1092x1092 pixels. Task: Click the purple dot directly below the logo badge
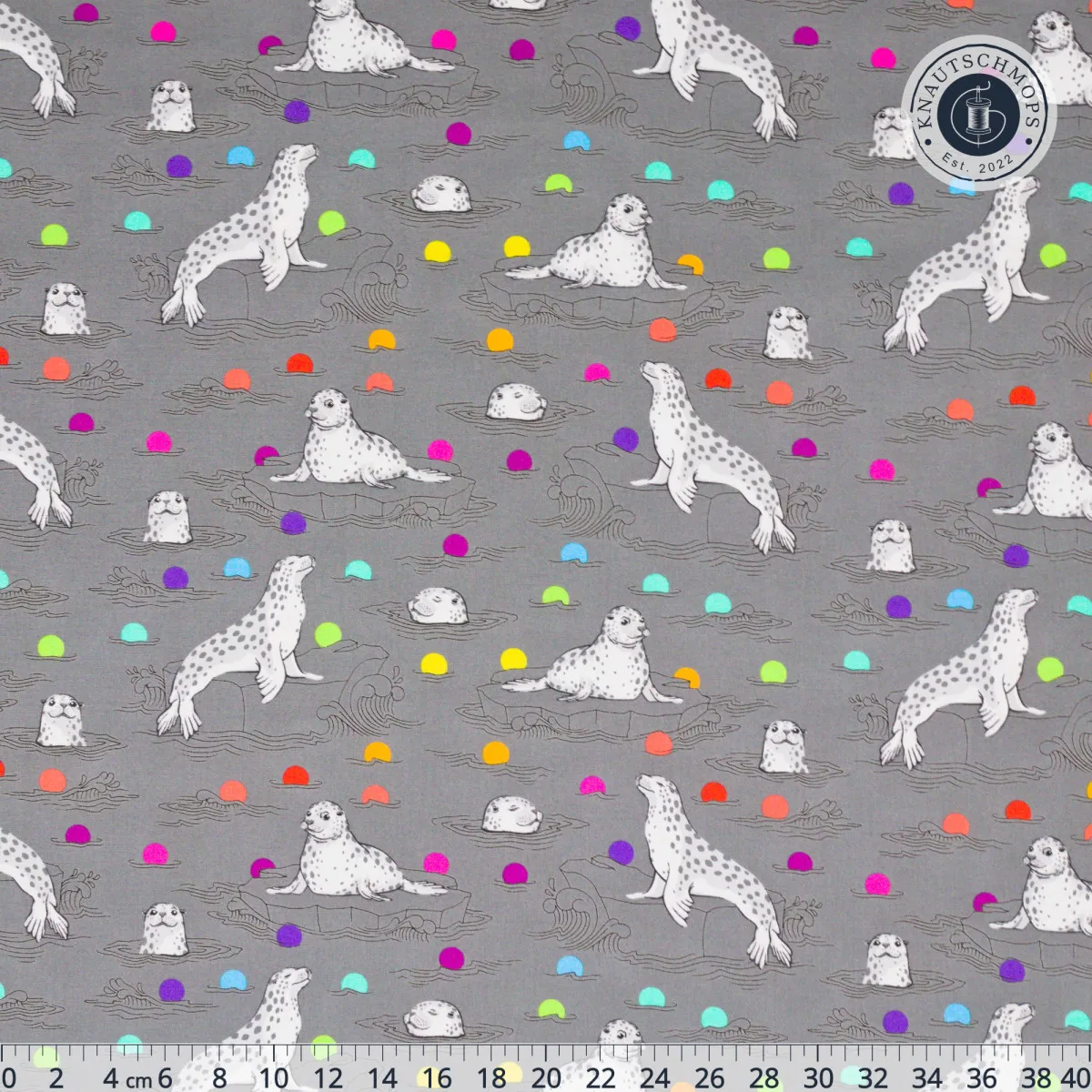click(x=900, y=193)
